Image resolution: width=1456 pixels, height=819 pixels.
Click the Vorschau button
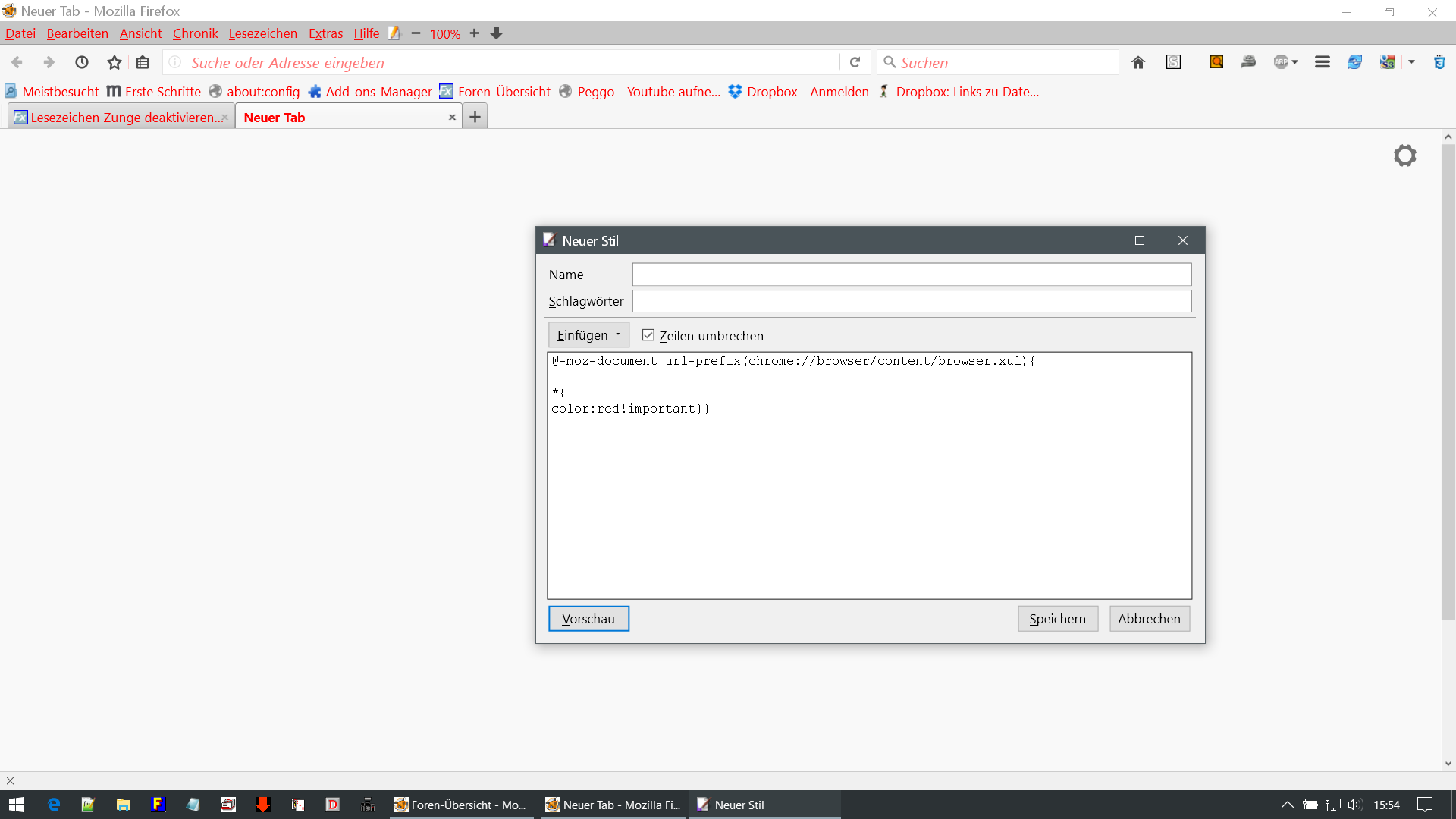[588, 619]
